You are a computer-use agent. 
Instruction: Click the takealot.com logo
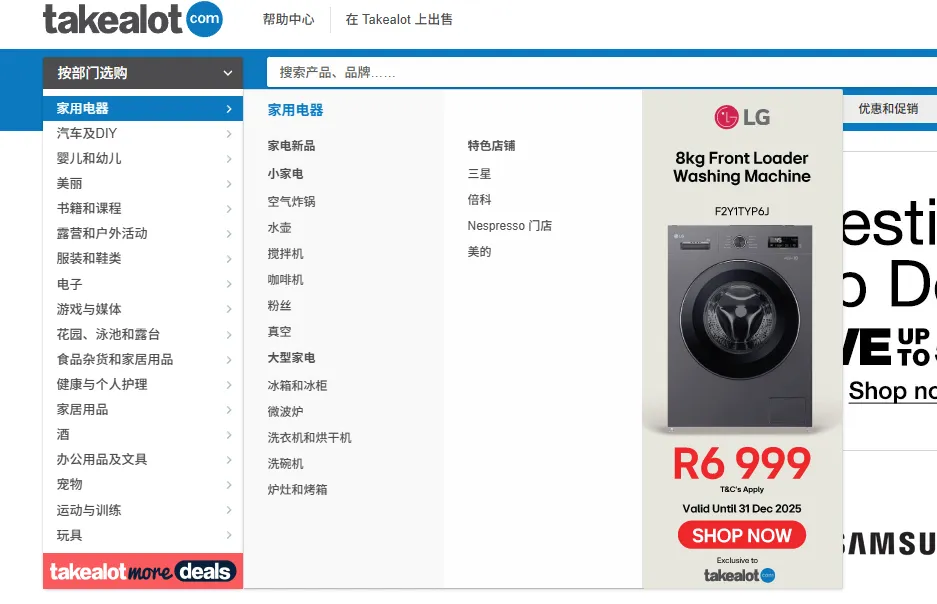pyautogui.click(x=132, y=19)
